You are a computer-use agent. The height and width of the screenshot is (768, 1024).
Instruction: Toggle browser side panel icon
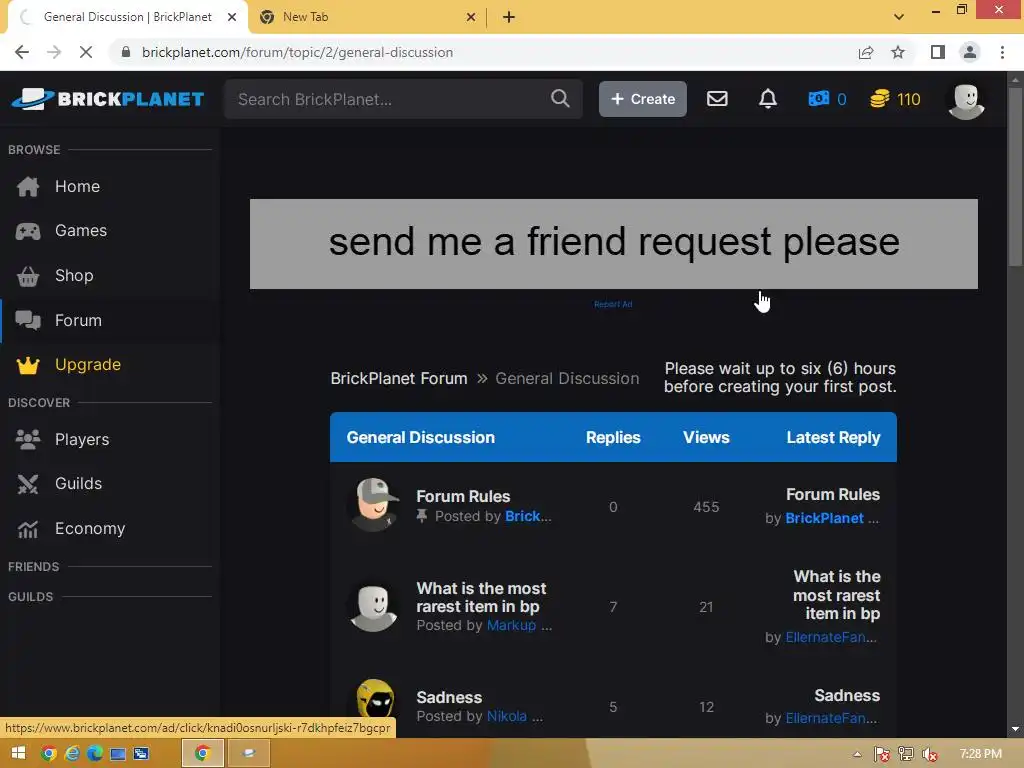(938, 52)
